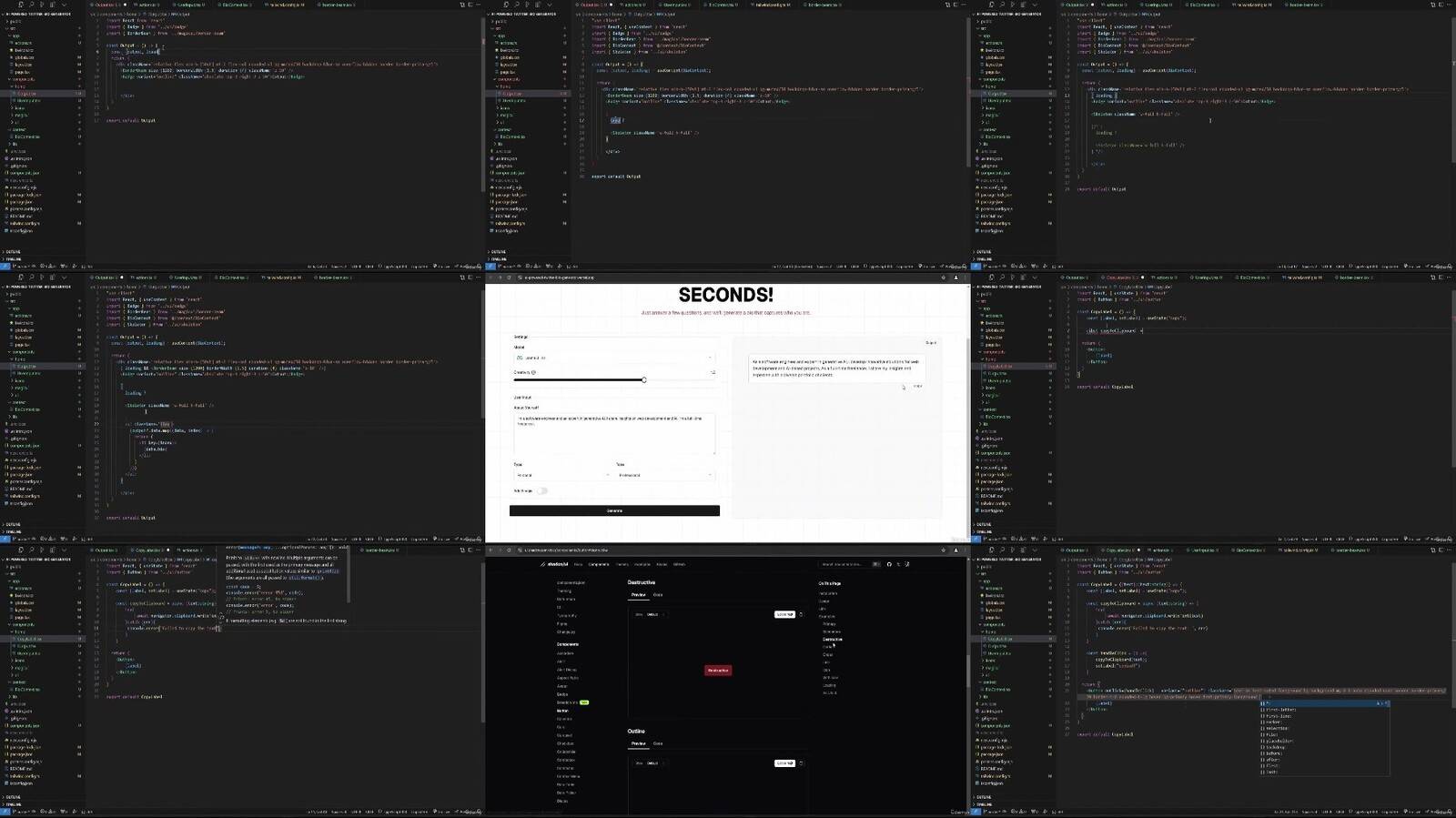Open Calendar in shadcn components sidebar
Screen dimensions: 1456x818
tap(564, 719)
